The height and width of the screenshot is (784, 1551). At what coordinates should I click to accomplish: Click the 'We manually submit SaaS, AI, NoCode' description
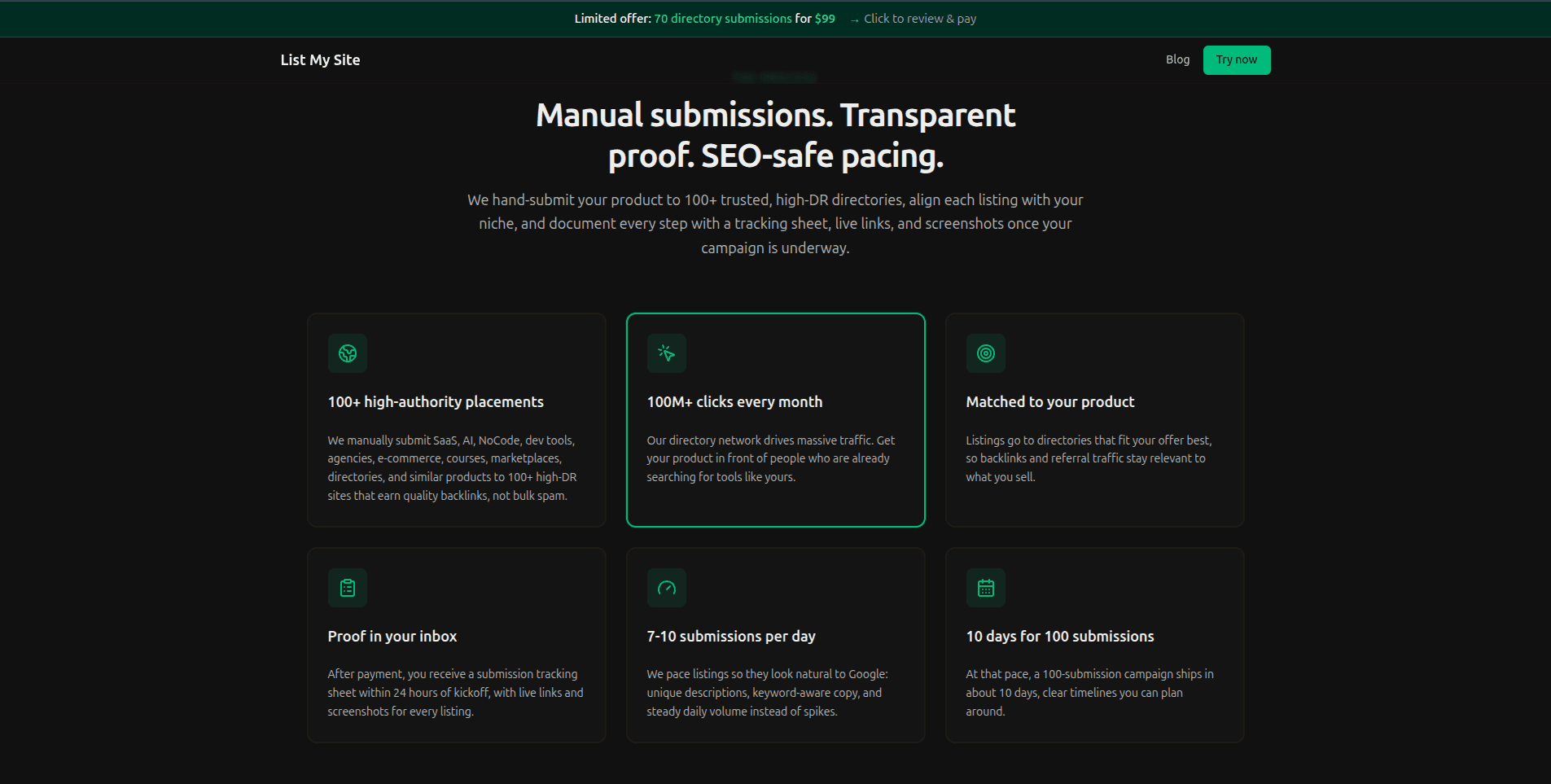pos(452,468)
